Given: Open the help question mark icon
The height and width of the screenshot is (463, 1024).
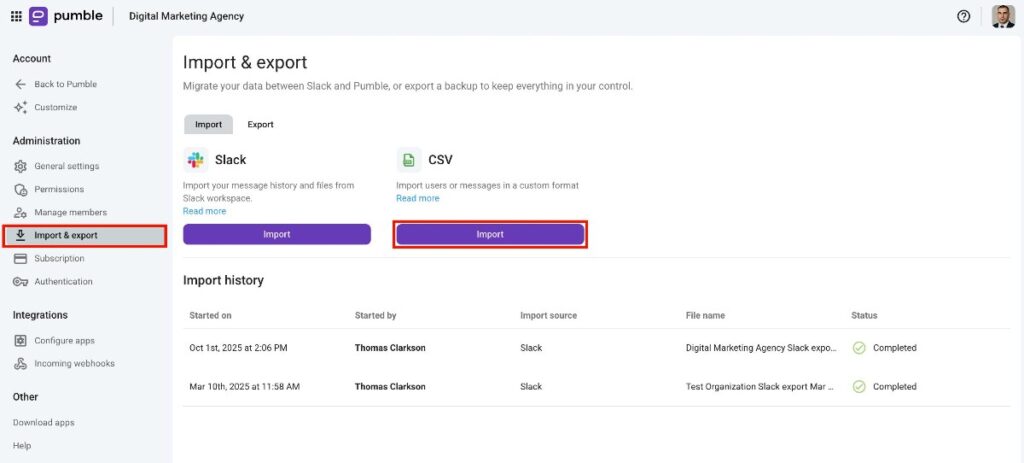Looking at the screenshot, I should (963, 16).
